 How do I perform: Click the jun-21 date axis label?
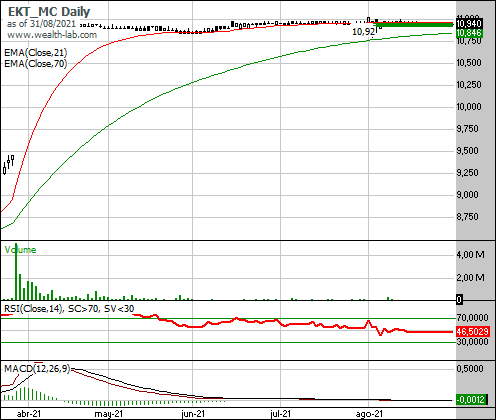pos(193,414)
